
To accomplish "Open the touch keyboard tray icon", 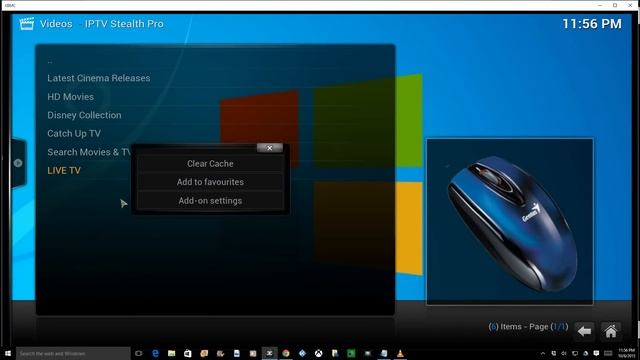I will (x=608, y=353).
